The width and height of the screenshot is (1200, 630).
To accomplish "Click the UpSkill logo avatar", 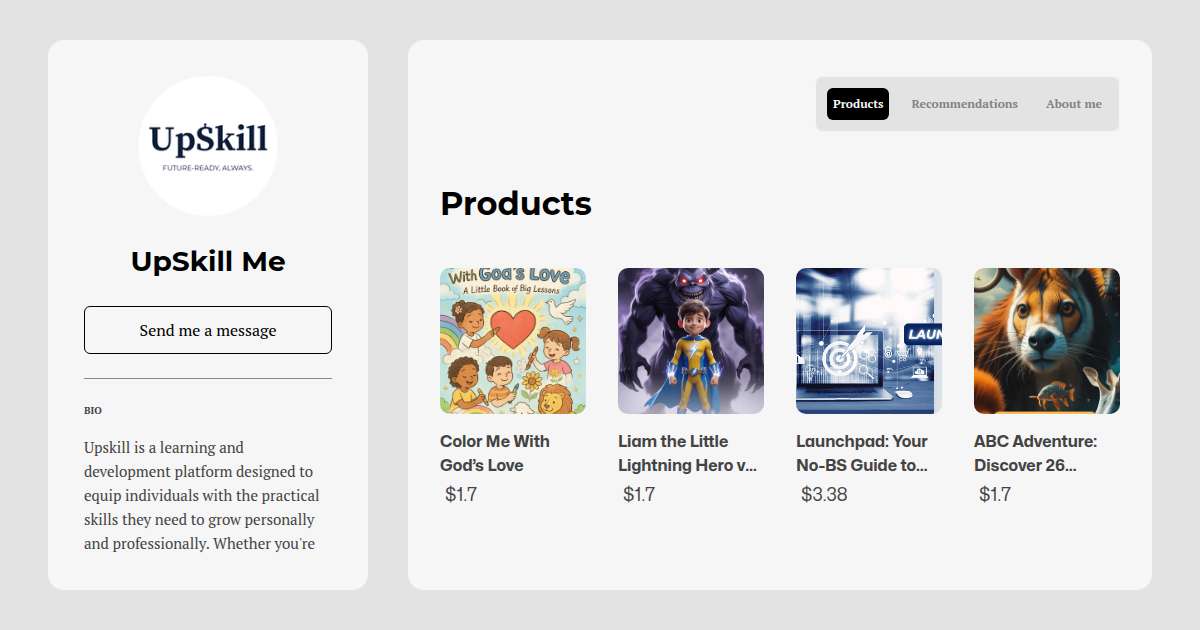I will tap(208, 146).
